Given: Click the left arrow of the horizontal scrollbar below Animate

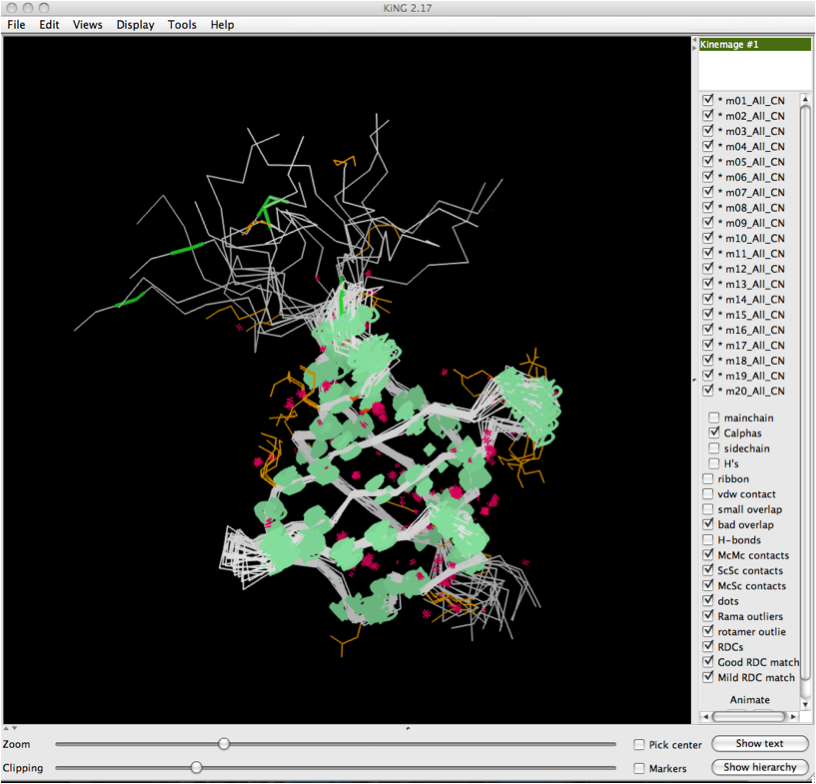Looking at the screenshot, I should click(704, 716).
